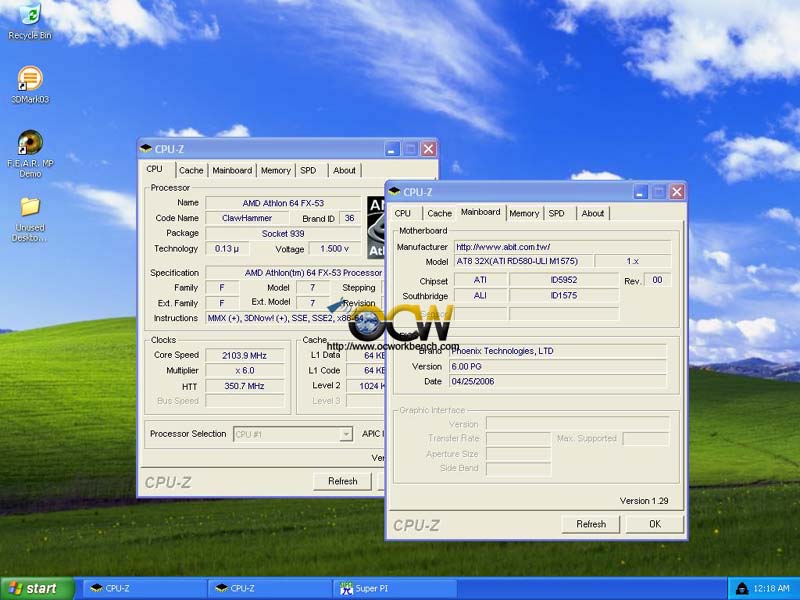Click the system tray notification icon
Image resolution: width=800 pixels, height=600 pixels.
pyautogui.click(x=742, y=589)
